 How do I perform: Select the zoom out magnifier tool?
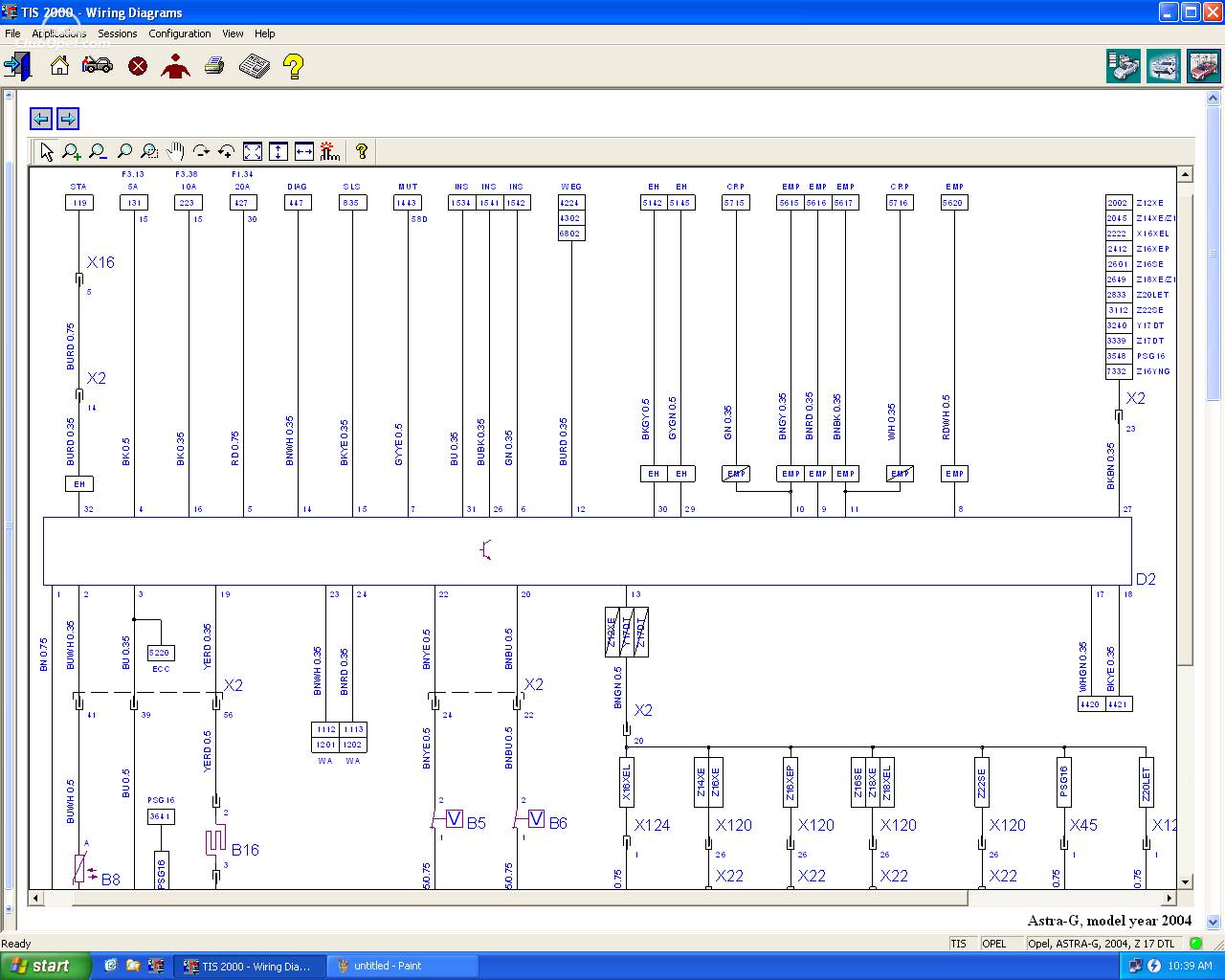(98, 151)
